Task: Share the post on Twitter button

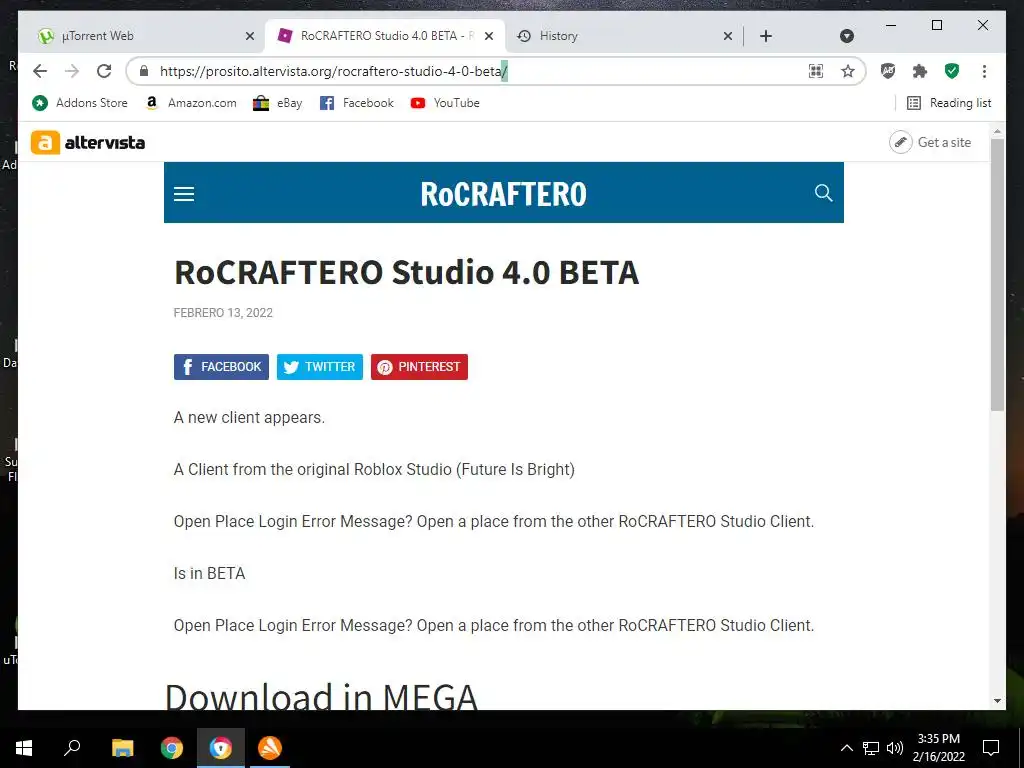Action: point(320,367)
